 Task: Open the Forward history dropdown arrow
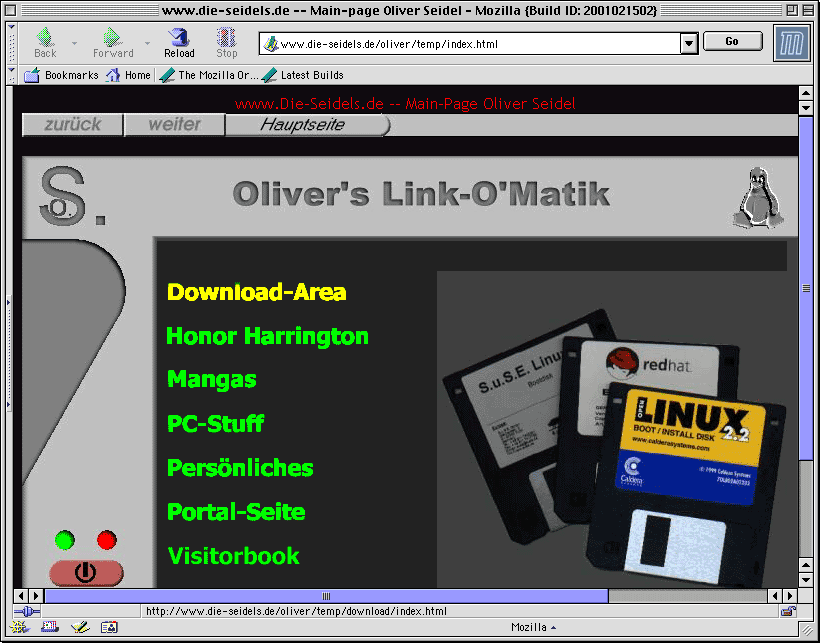click(x=147, y=43)
